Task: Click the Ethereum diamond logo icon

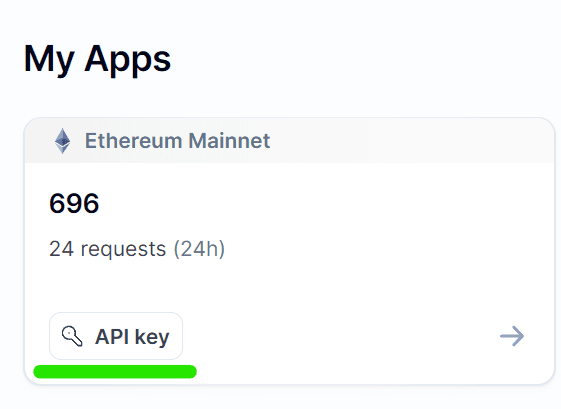Action: tap(63, 141)
